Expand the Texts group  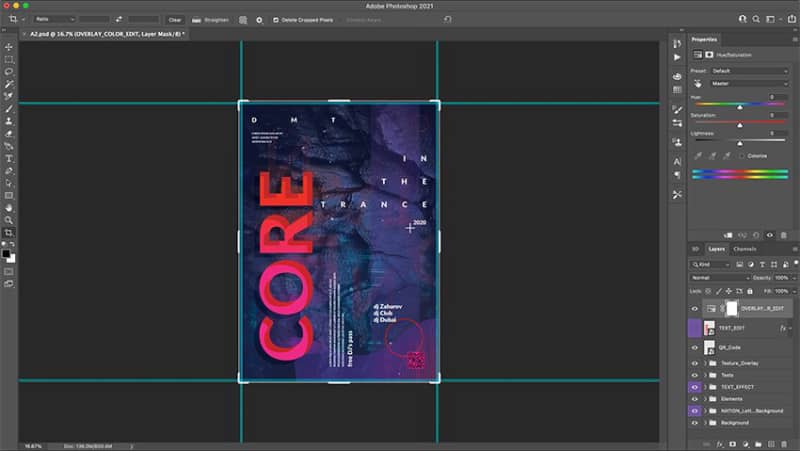[x=706, y=375]
